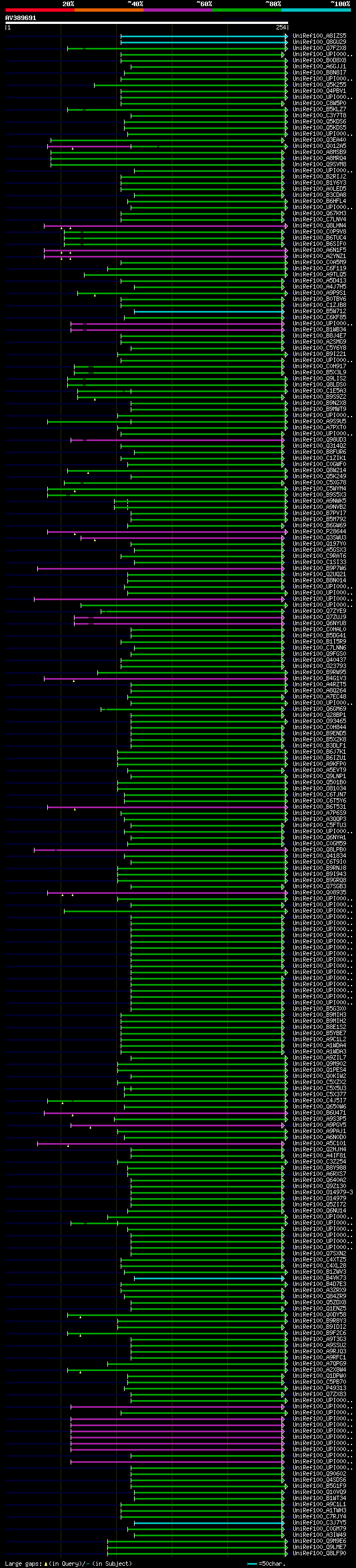Viewport: 356px width, 1568px height.
Task: Click the green ~80% identity legend segment
Action: click(x=247, y=10)
